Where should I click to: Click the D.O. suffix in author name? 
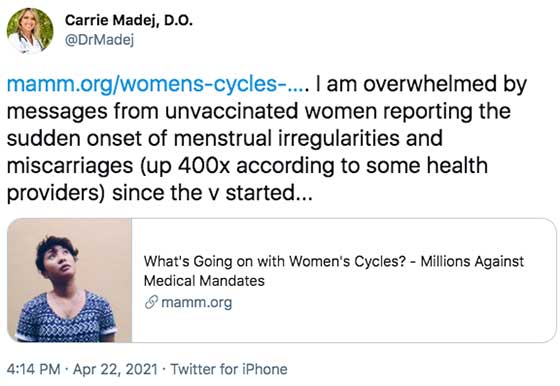coord(178,20)
